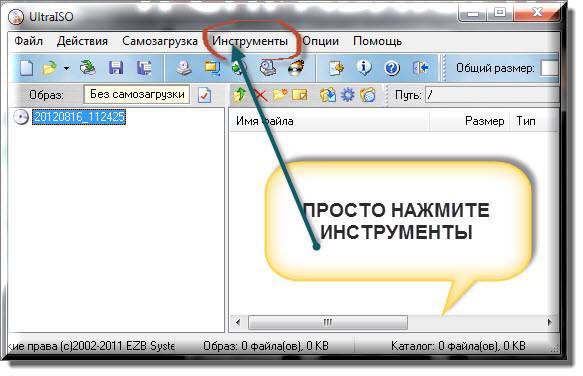Screen dimensions: 583x376
Task: Click the horizontal scrollbar thumb
Action: [x=328, y=322]
